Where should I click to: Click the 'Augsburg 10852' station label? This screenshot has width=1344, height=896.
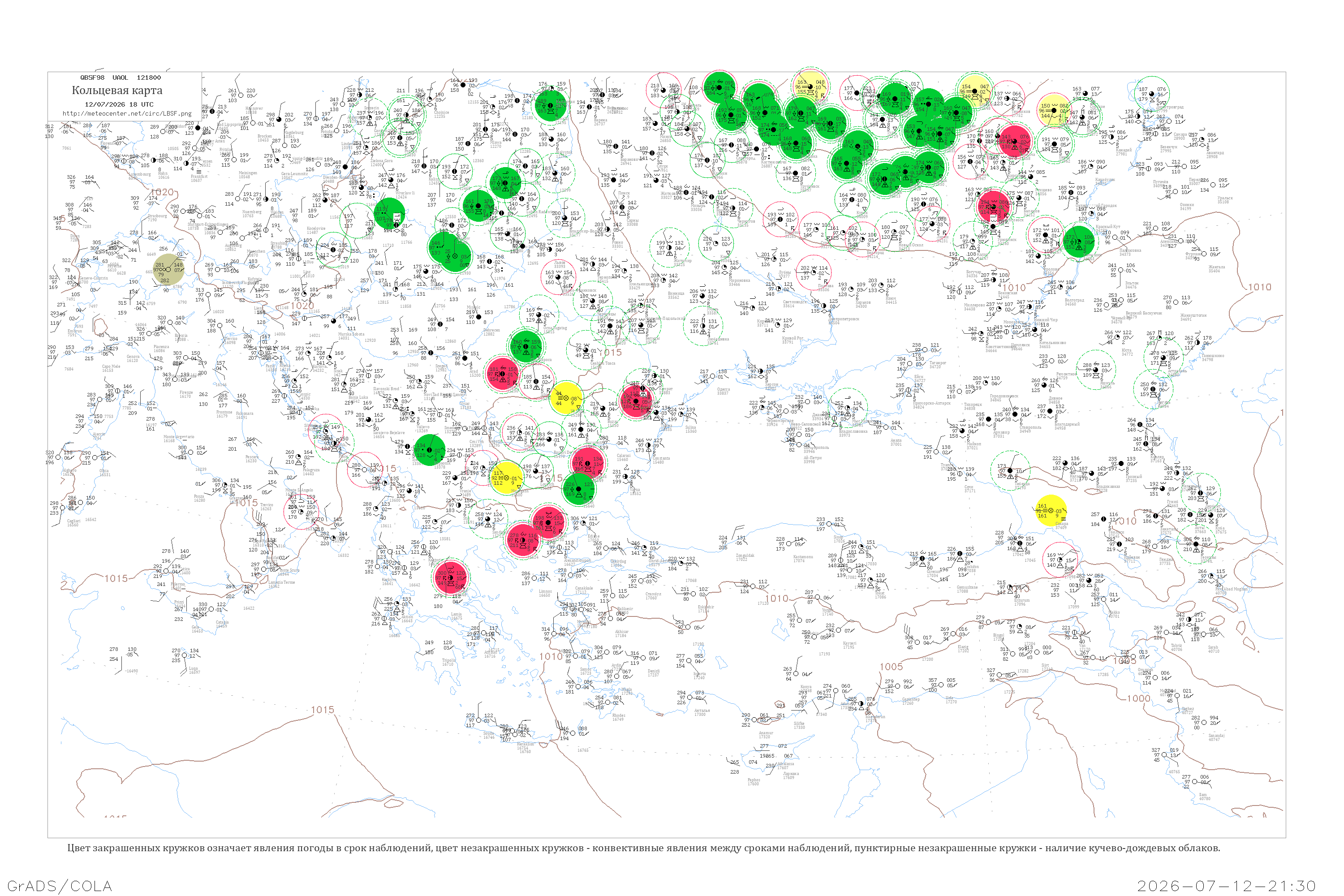pyautogui.click(x=233, y=247)
